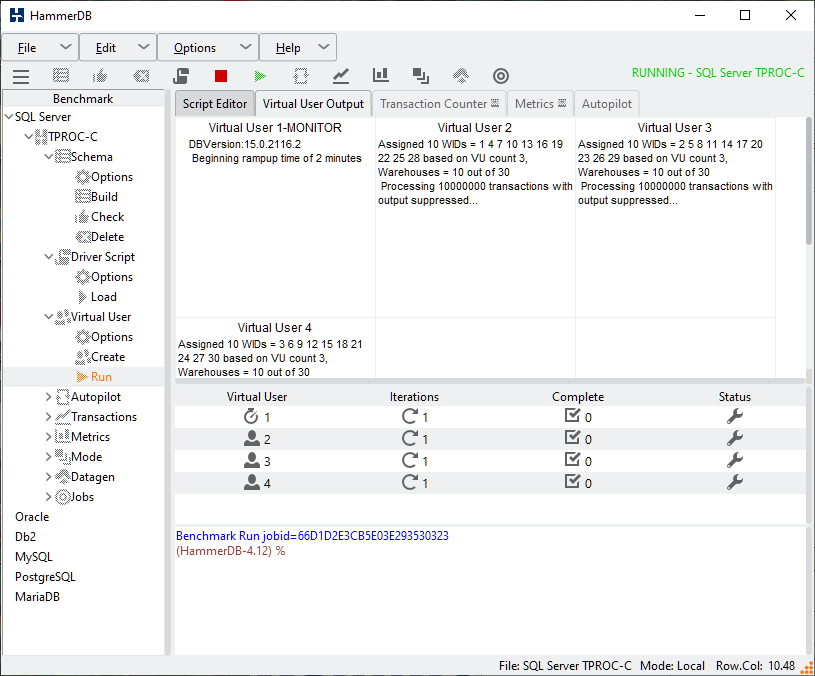The width and height of the screenshot is (815, 676).
Task: Collapse the SQL Server tree node
Action: click(x=9, y=116)
